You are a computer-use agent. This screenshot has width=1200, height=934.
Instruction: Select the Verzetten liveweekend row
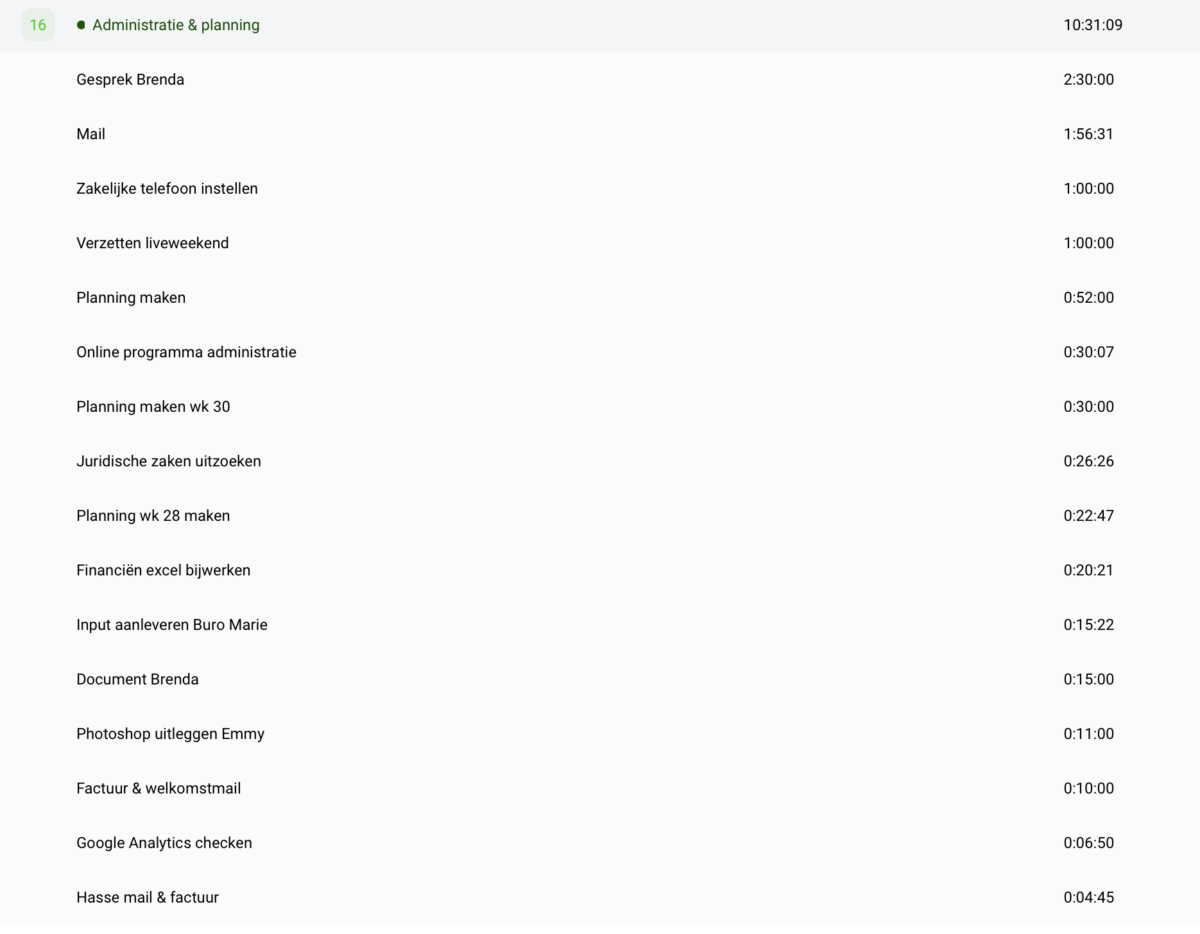coord(152,243)
